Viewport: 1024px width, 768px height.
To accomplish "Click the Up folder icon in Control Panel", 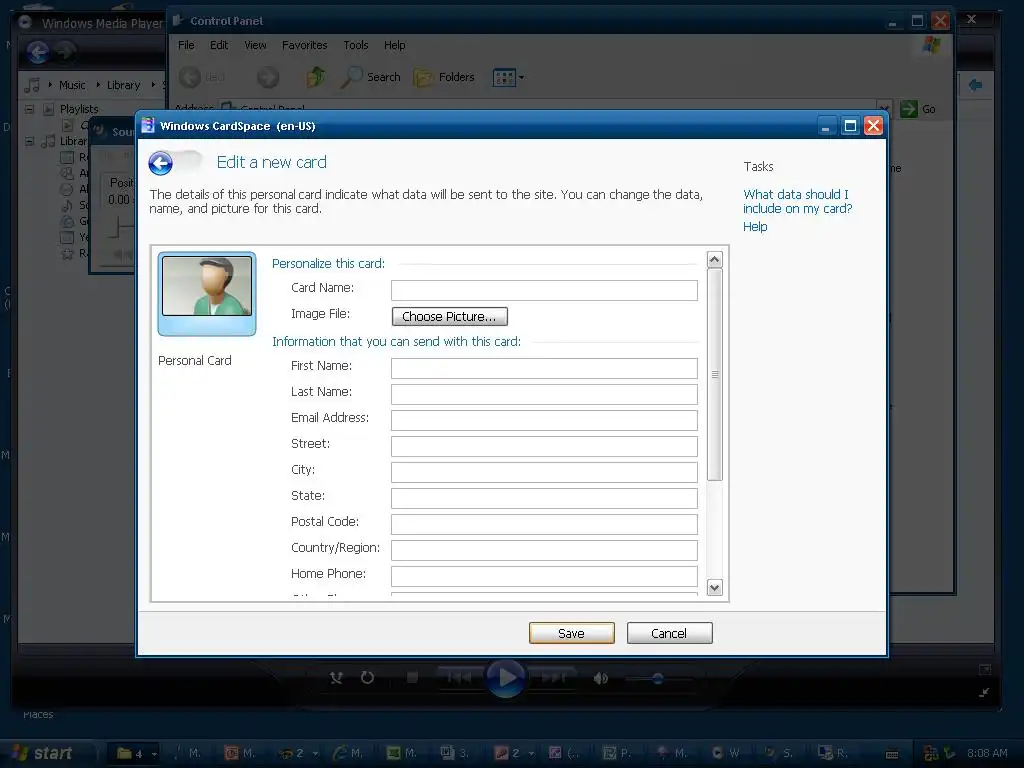I will click(316, 77).
